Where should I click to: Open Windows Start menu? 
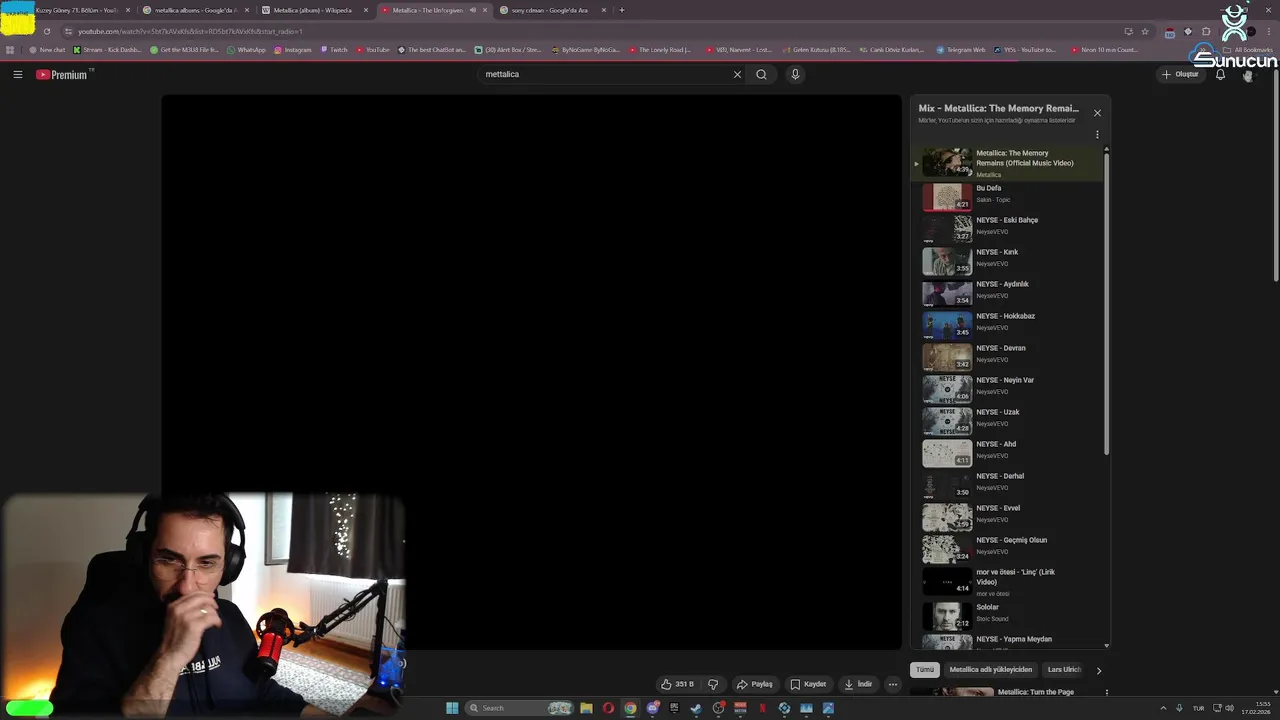click(452, 708)
